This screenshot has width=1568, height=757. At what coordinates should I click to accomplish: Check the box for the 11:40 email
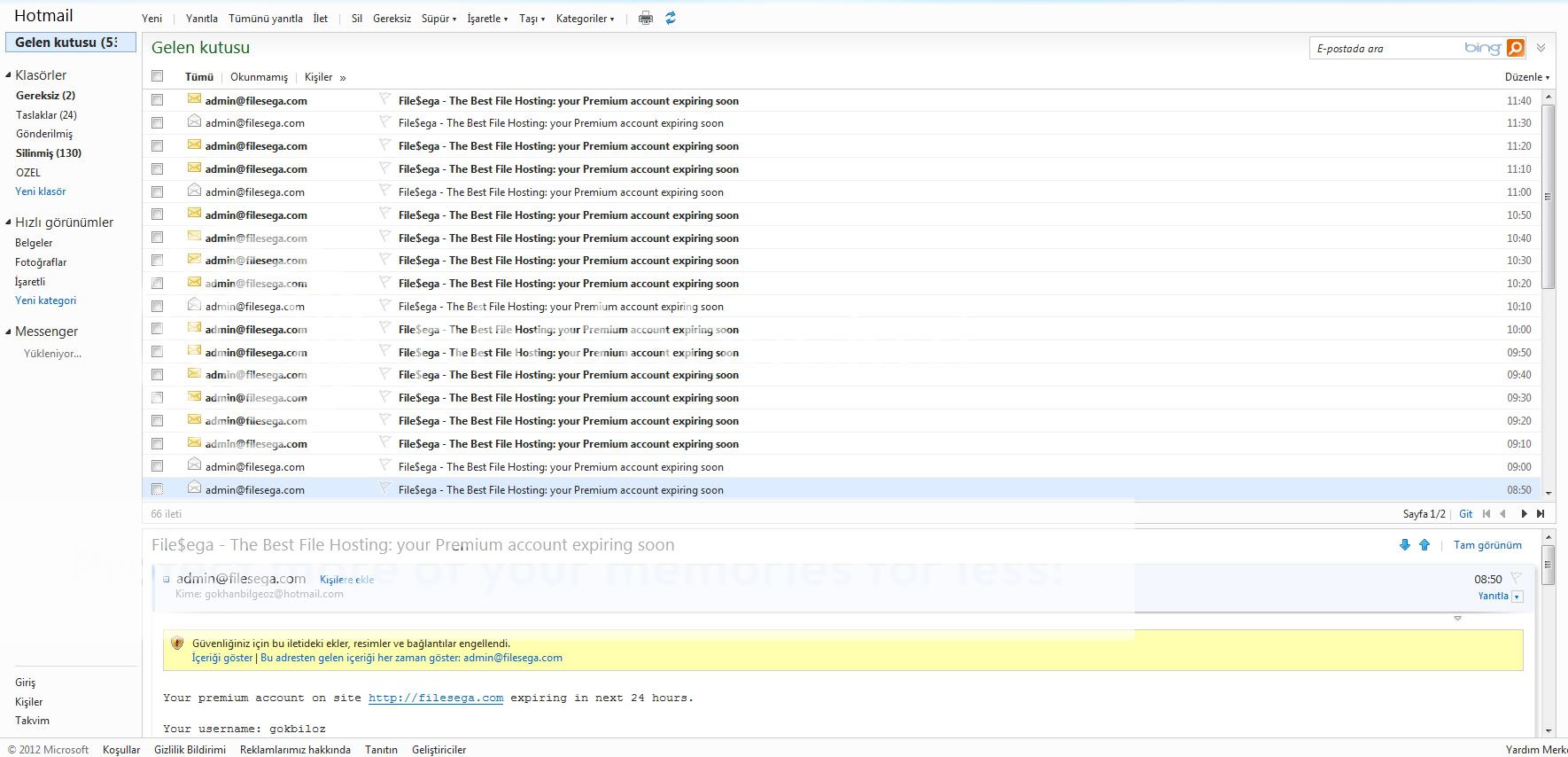point(158,100)
